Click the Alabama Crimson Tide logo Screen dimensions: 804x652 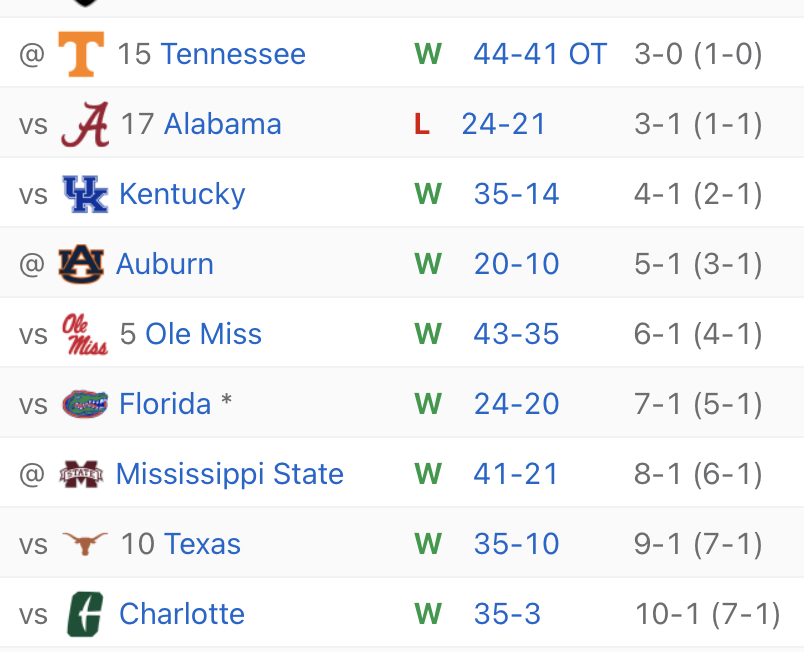click(85, 124)
